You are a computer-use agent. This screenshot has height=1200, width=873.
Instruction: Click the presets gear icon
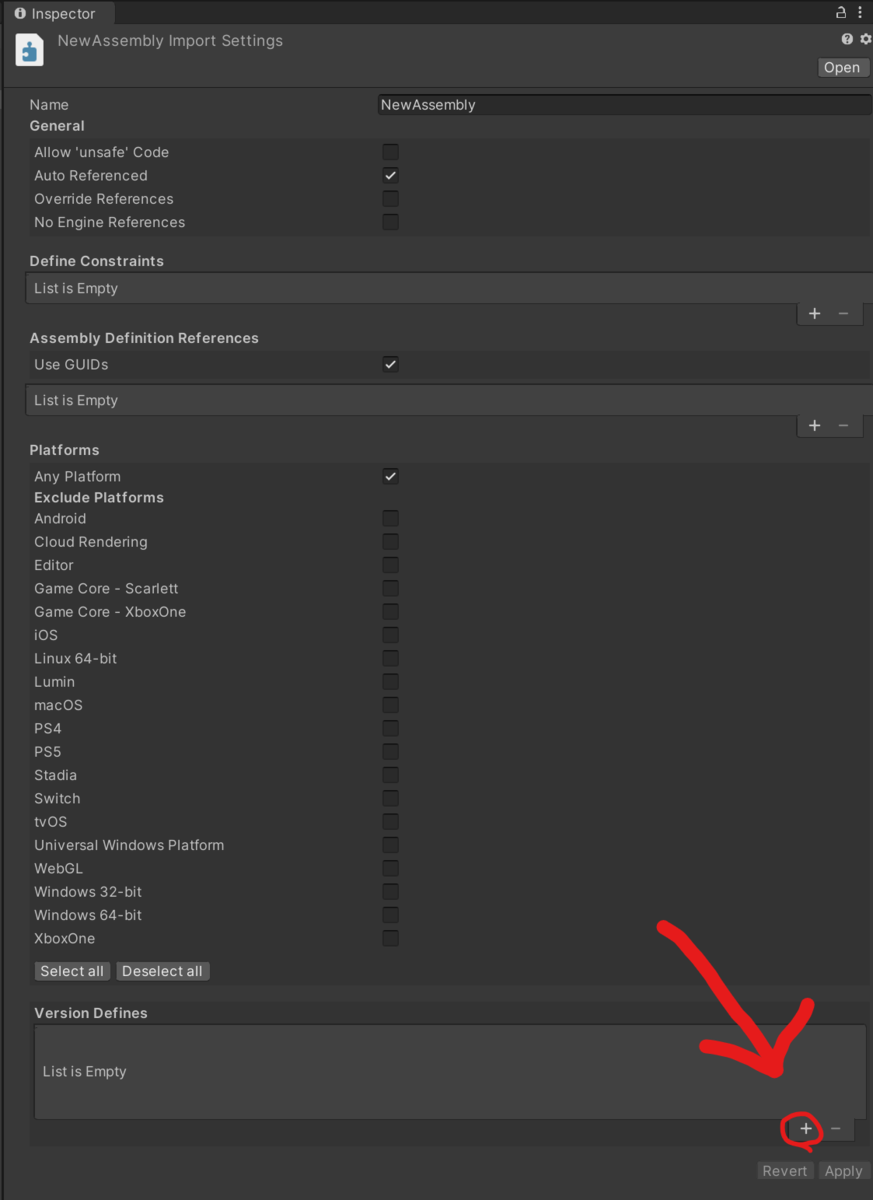(864, 38)
